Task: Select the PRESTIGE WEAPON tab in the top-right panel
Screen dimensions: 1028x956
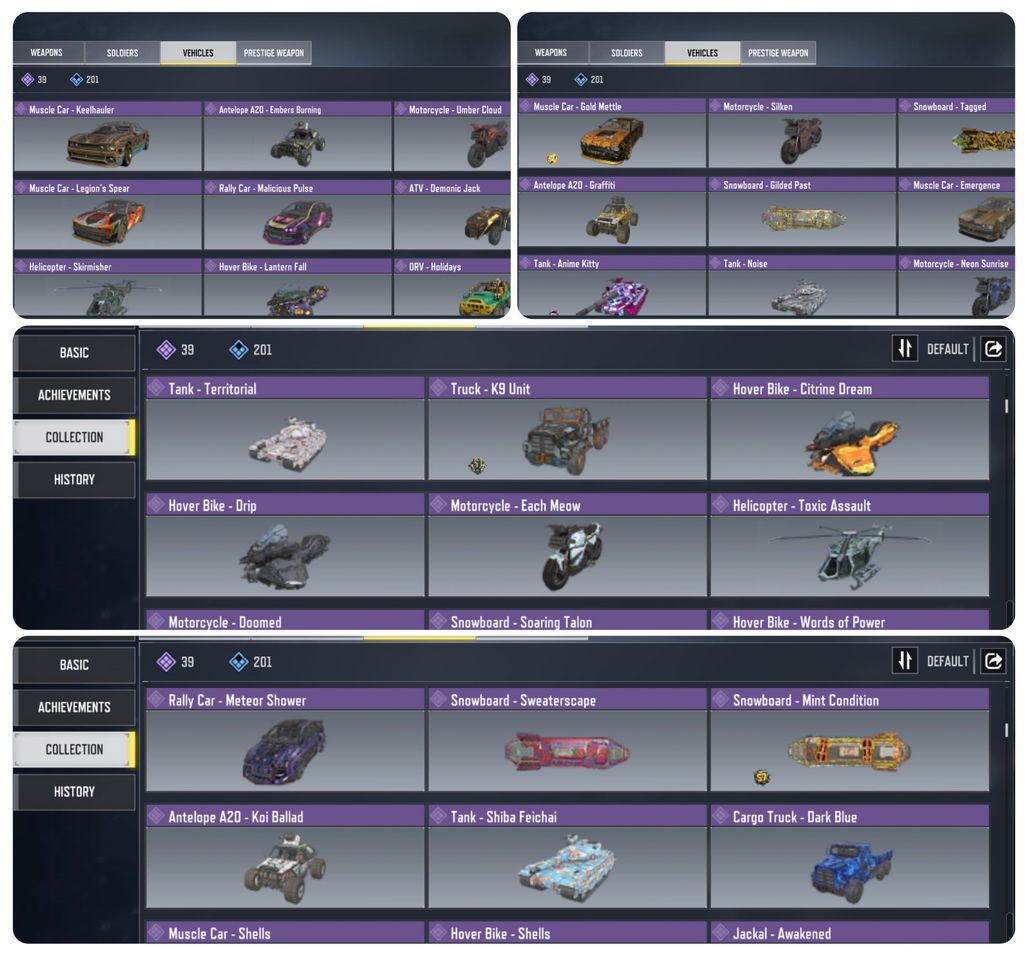Action: click(x=778, y=52)
